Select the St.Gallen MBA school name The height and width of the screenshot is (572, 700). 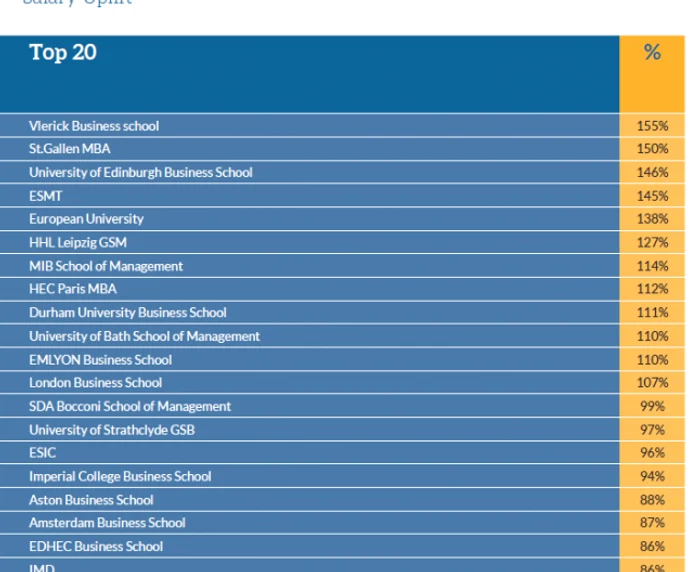pyautogui.click(x=70, y=149)
